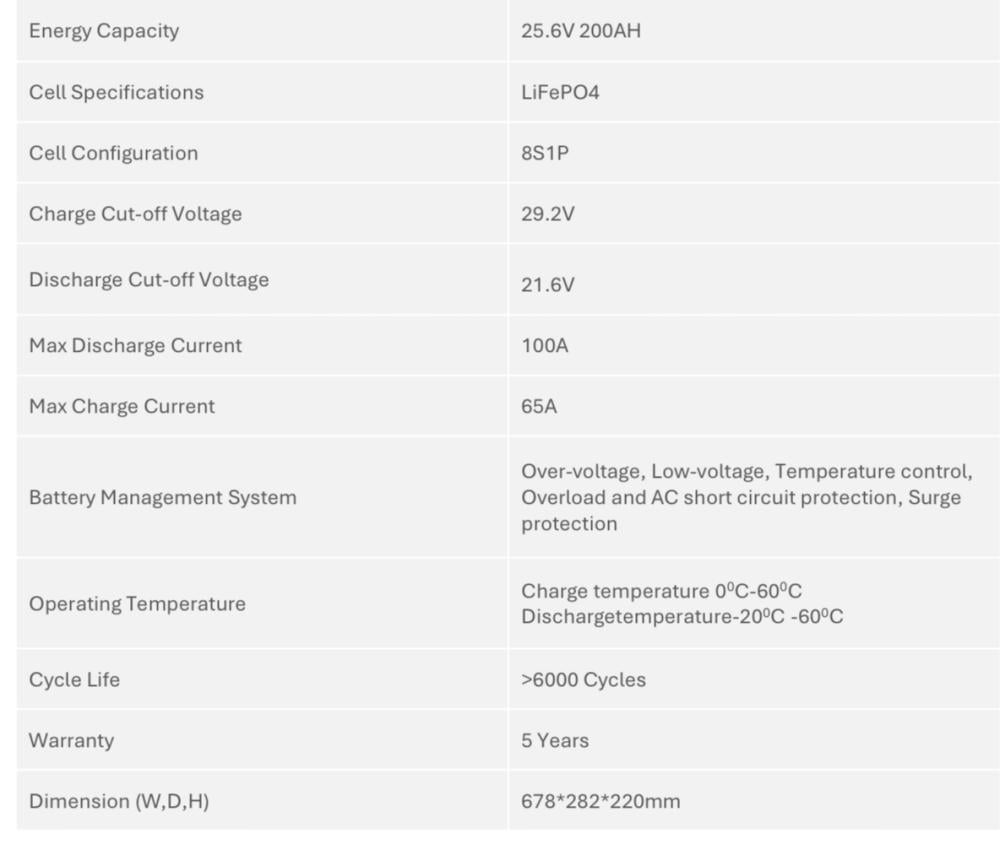The image size is (1000, 844).
Task: Click the Battery Management System label
Action: pos(163,497)
